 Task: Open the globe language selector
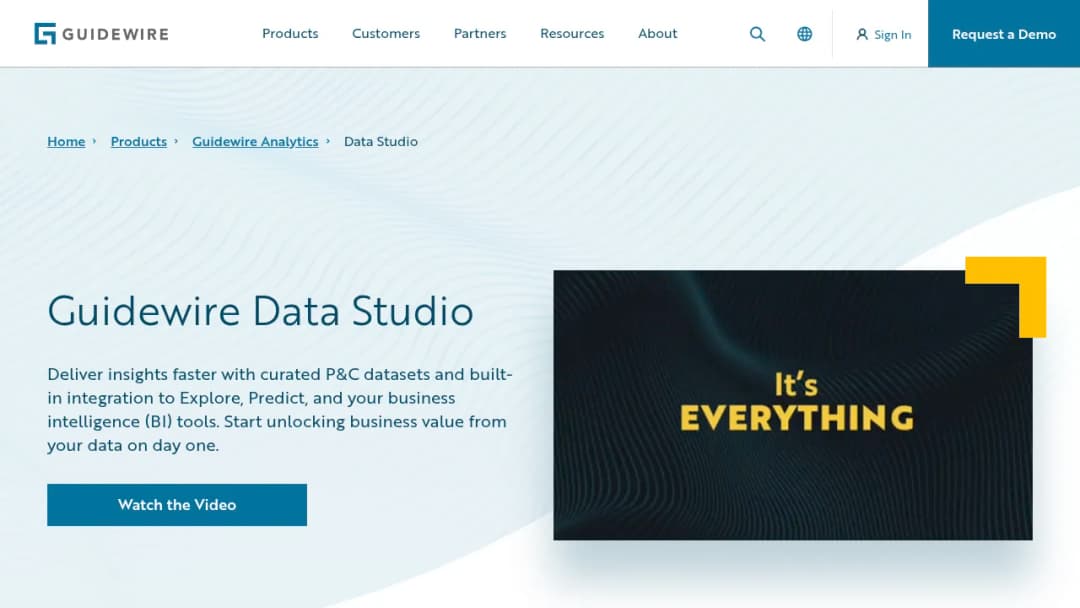(x=804, y=34)
